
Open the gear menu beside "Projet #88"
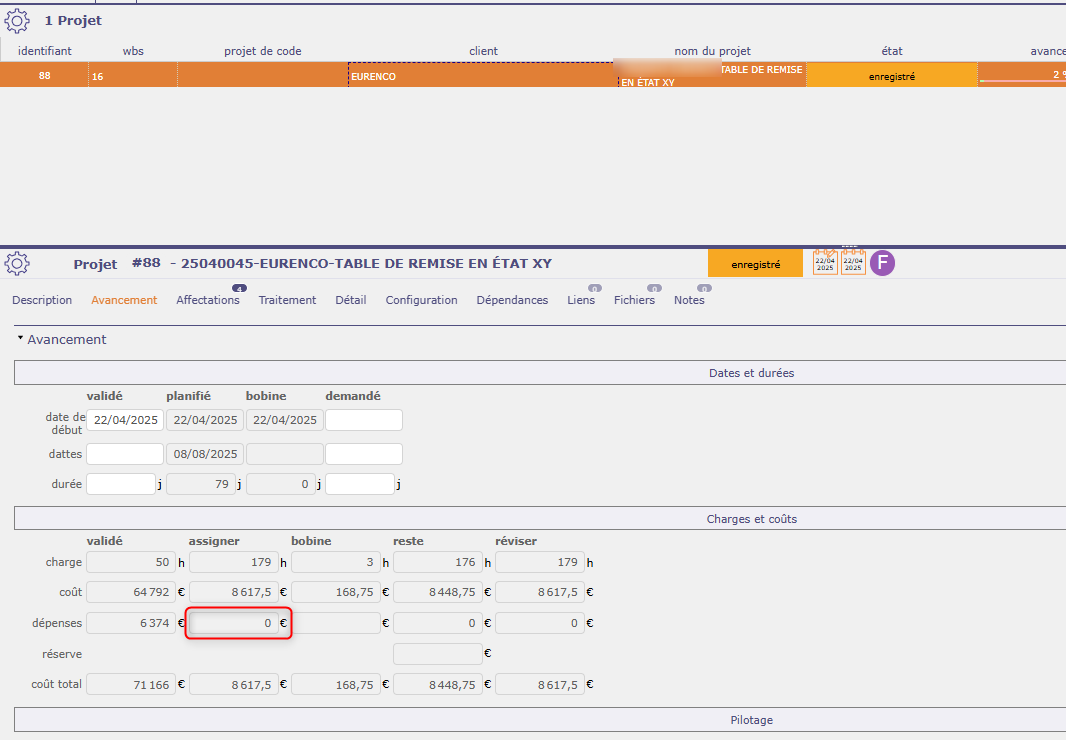coord(17,264)
